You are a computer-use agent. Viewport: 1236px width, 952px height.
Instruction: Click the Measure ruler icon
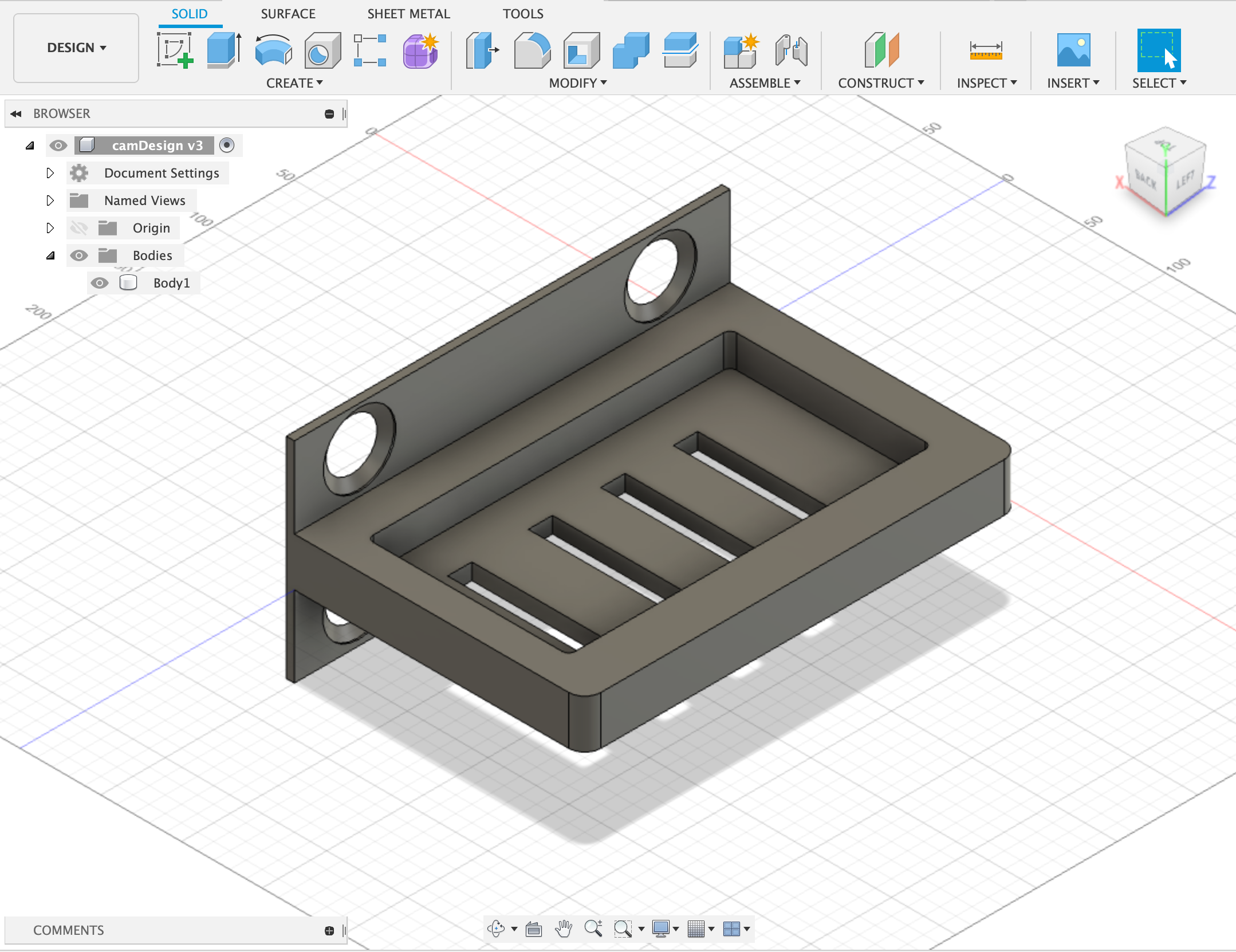pyautogui.click(x=986, y=50)
